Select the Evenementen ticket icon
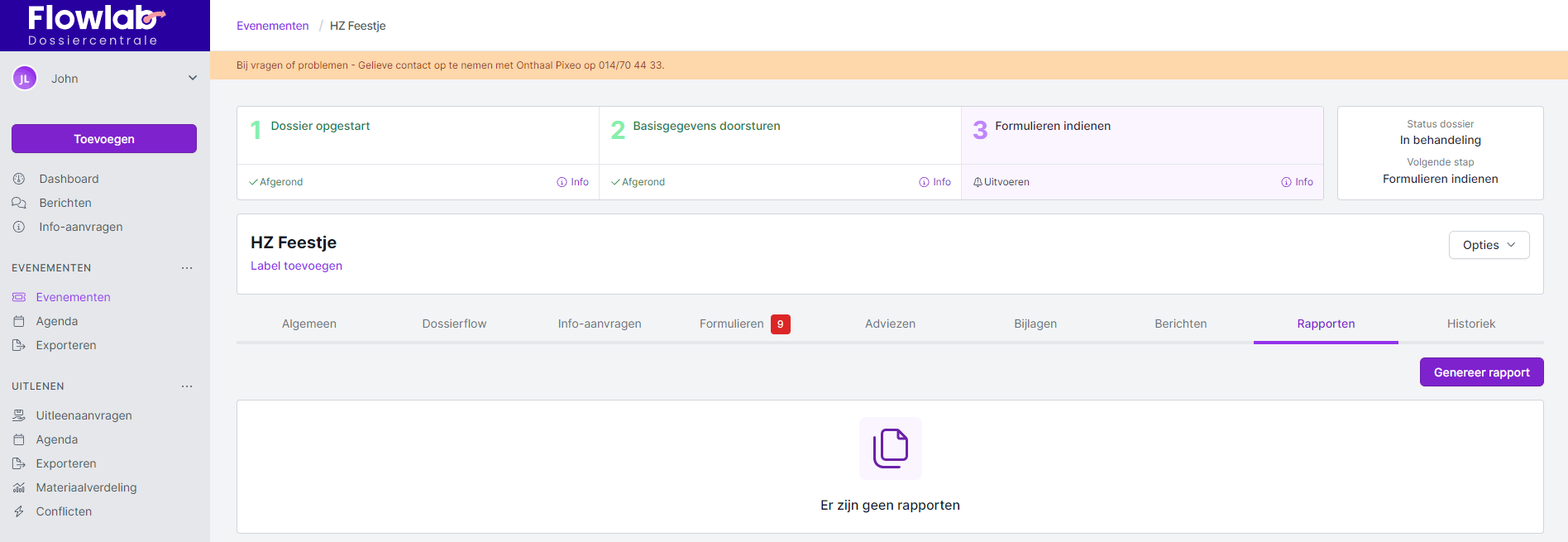 [19, 297]
